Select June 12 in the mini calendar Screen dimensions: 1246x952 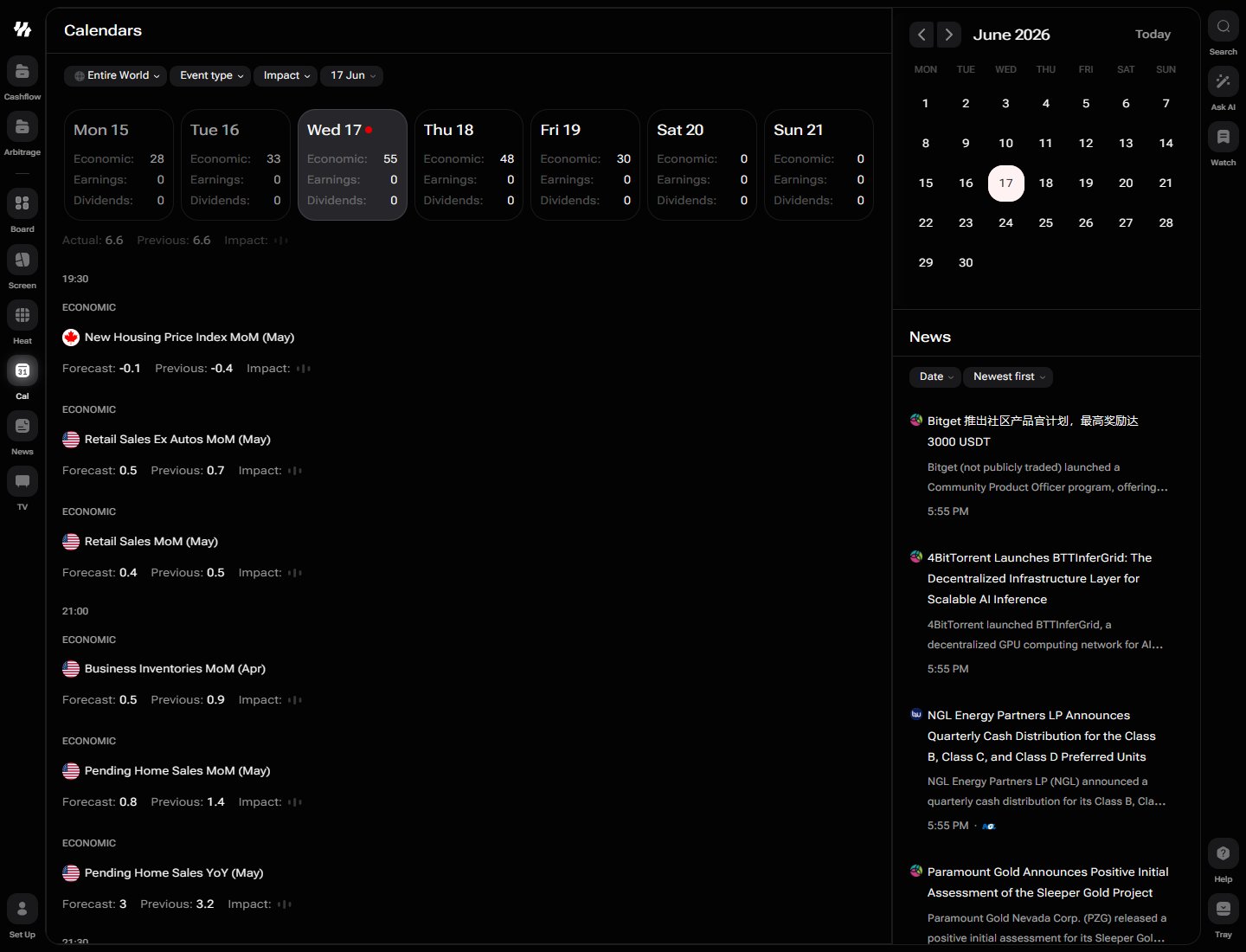pos(1086,144)
